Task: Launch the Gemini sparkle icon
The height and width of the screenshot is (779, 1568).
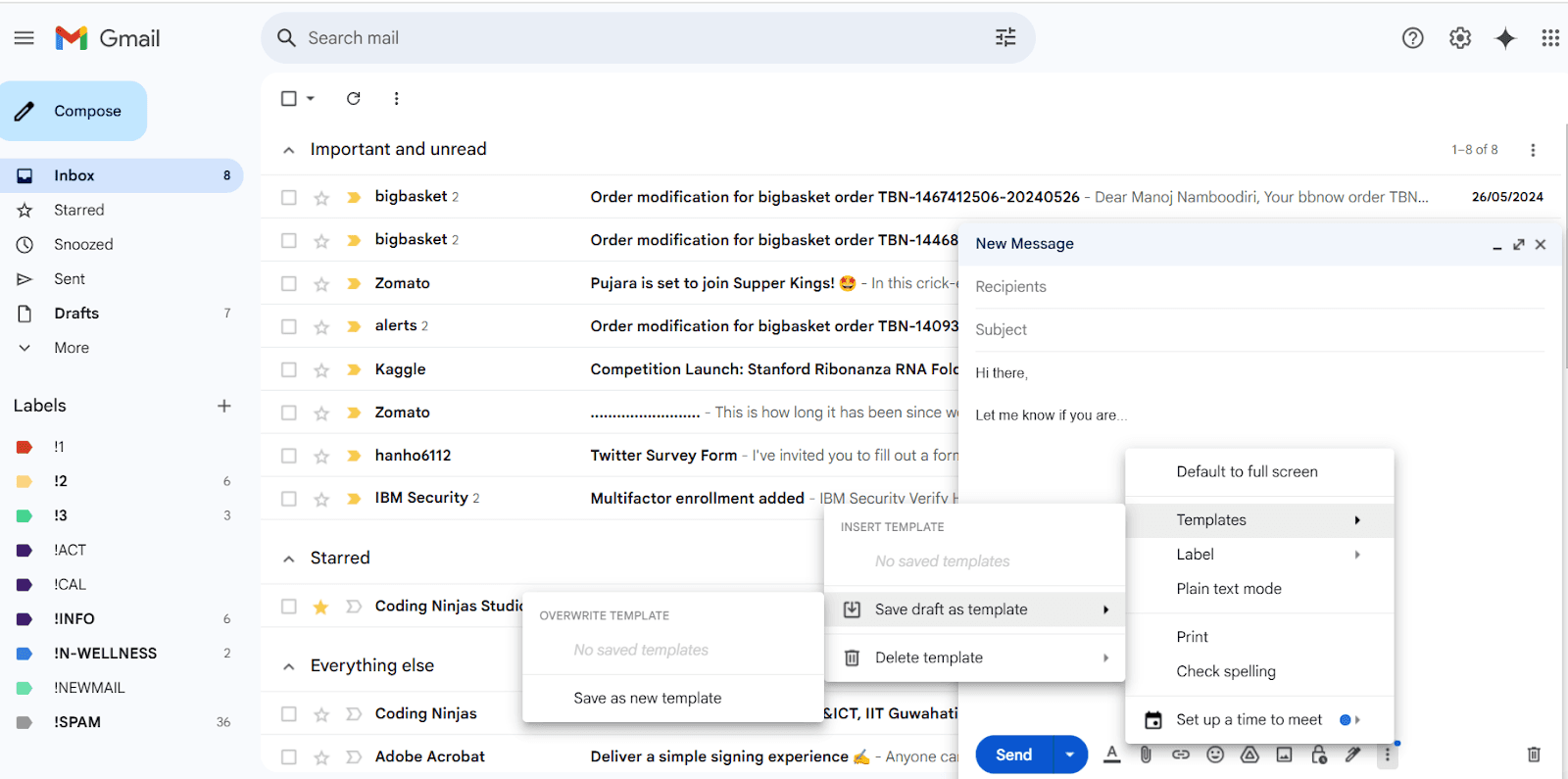Action: coord(1505,38)
